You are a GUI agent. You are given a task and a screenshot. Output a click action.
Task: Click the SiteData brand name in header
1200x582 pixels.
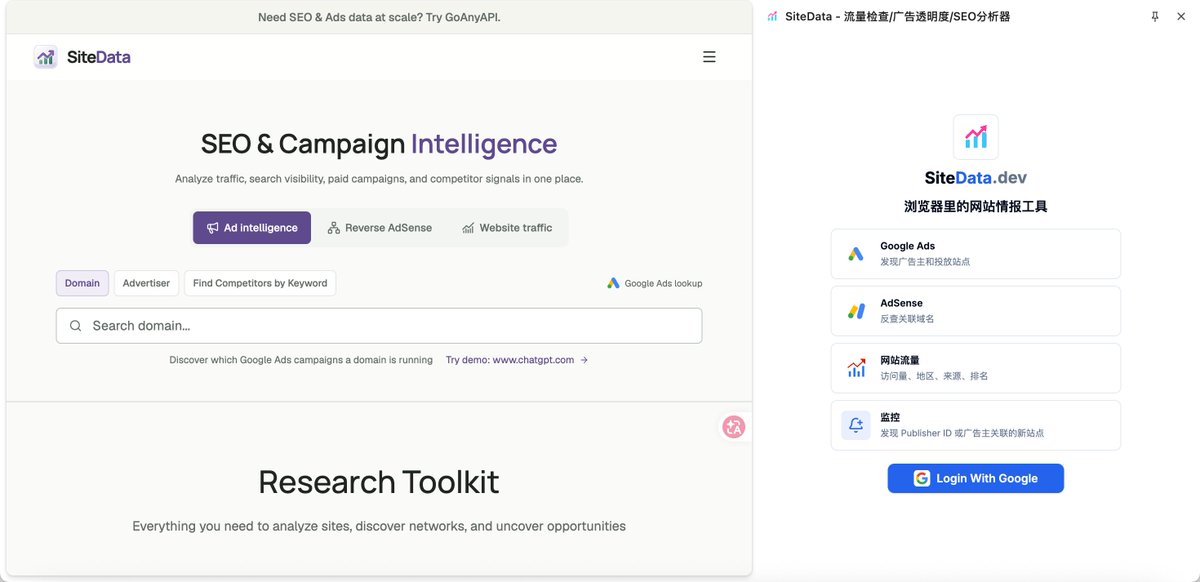[99, 57]
